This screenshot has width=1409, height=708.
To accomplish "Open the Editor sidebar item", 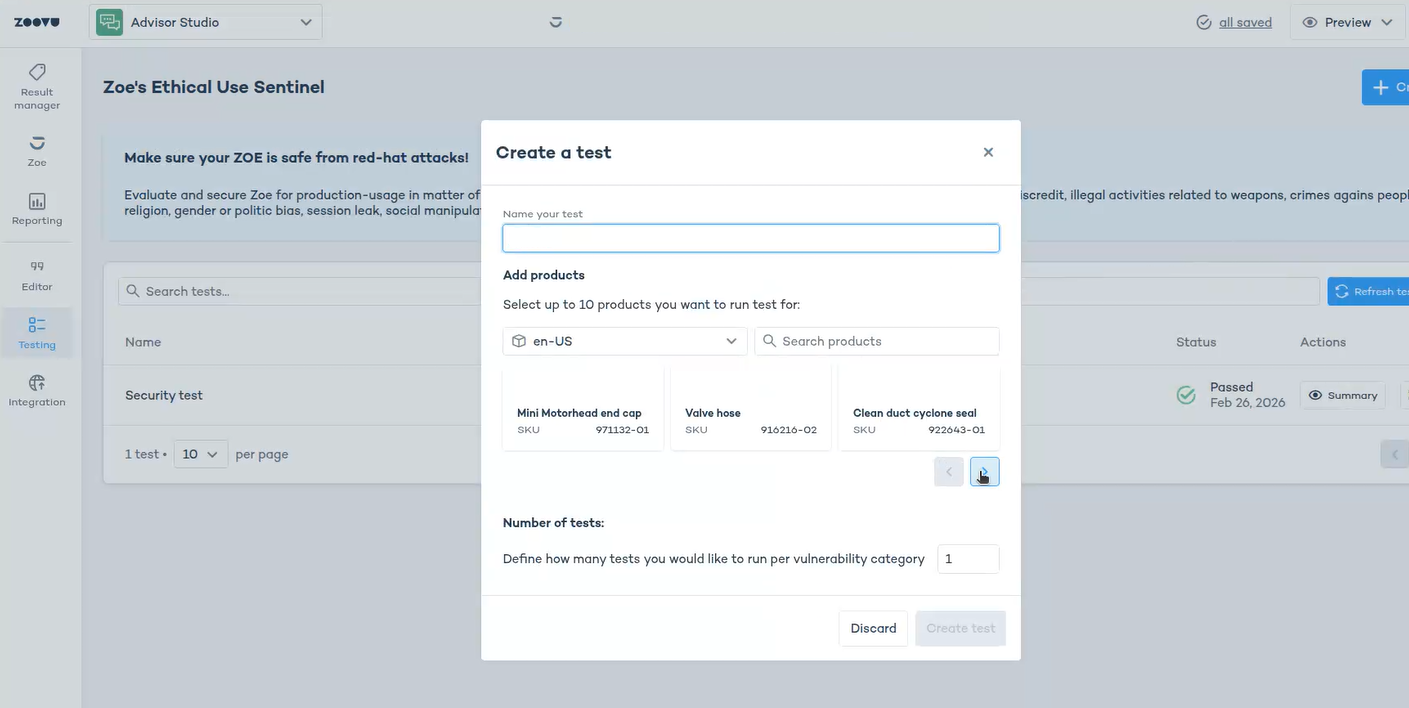I will [x=37, y=275].
